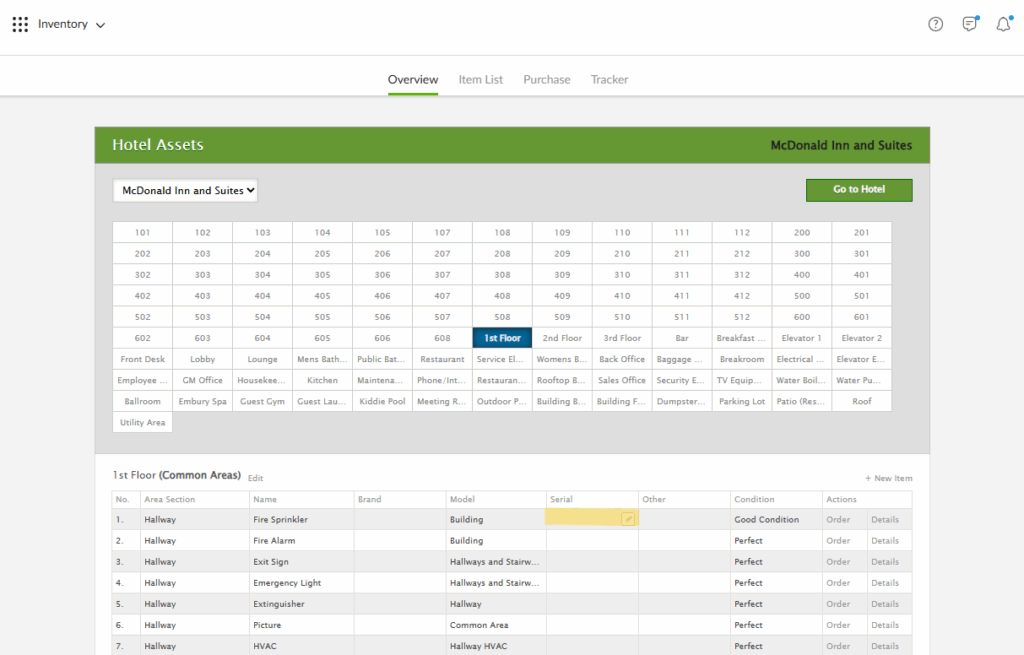Select the 2nd Floor area cell

click(x=562, y=338)
